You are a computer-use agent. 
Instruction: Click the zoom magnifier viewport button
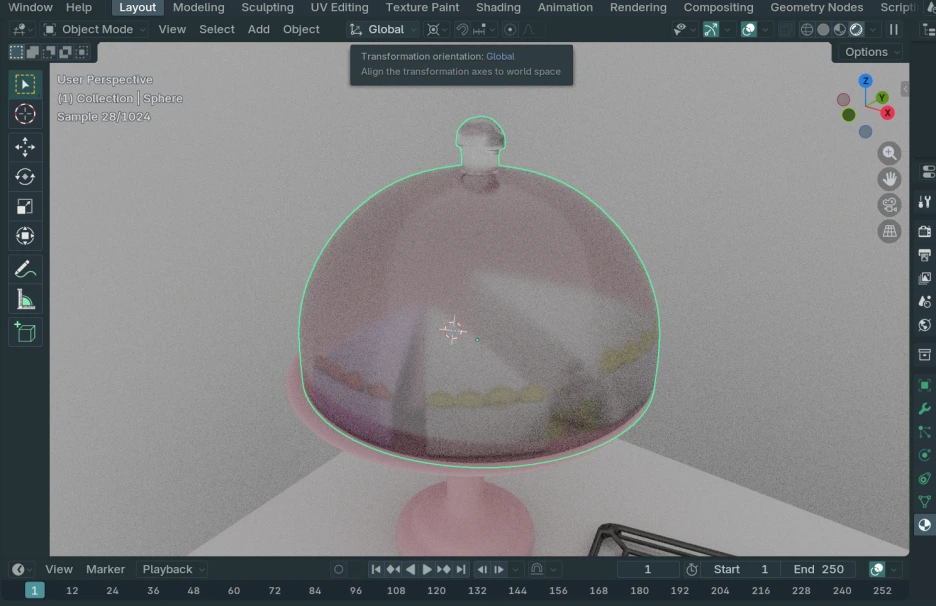tap(889, 153)
